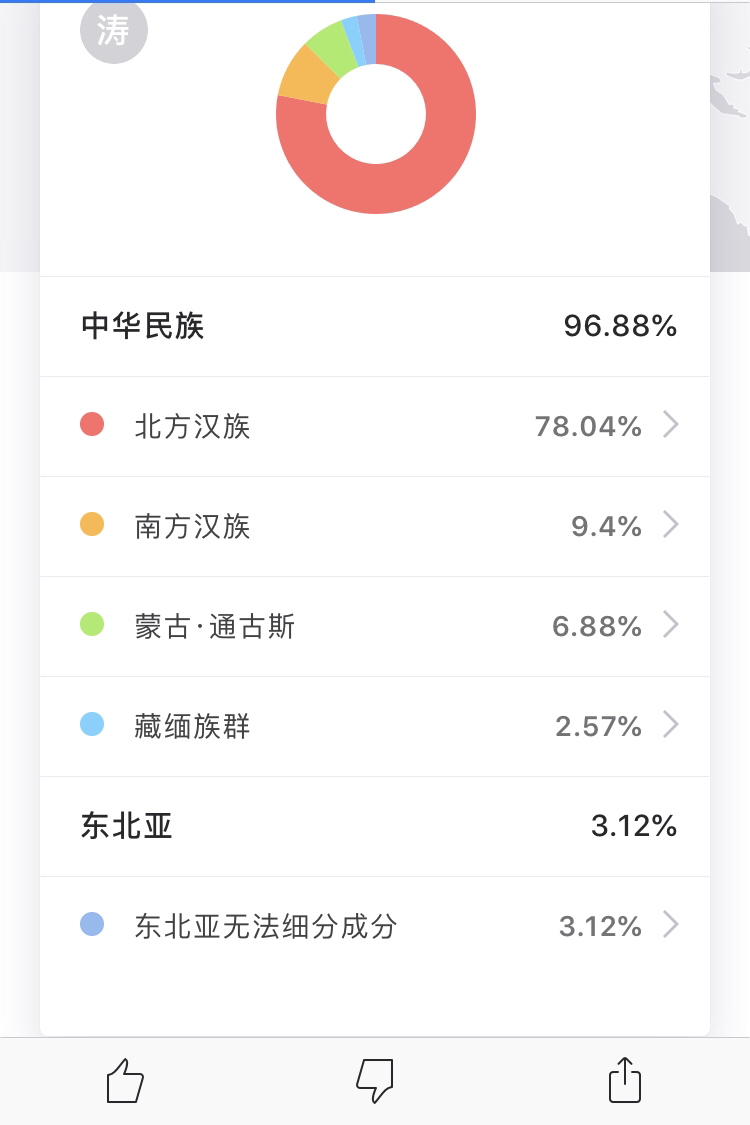Image resolution: width=750 pixels, height=1125 pixels.
Task: Tap the gray 涛 avatar badge
Action: pos(113,30)
